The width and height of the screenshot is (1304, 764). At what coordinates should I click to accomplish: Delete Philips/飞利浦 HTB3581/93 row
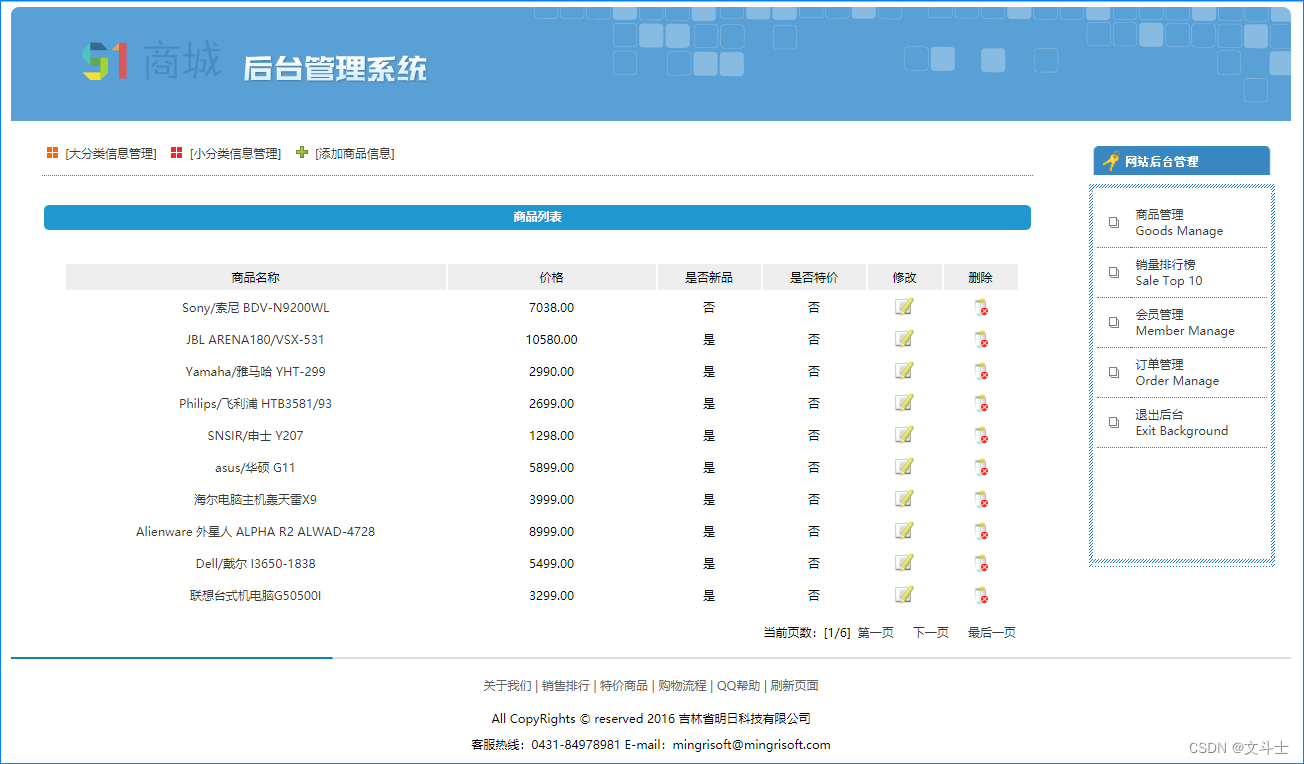(x=981, y=404)
